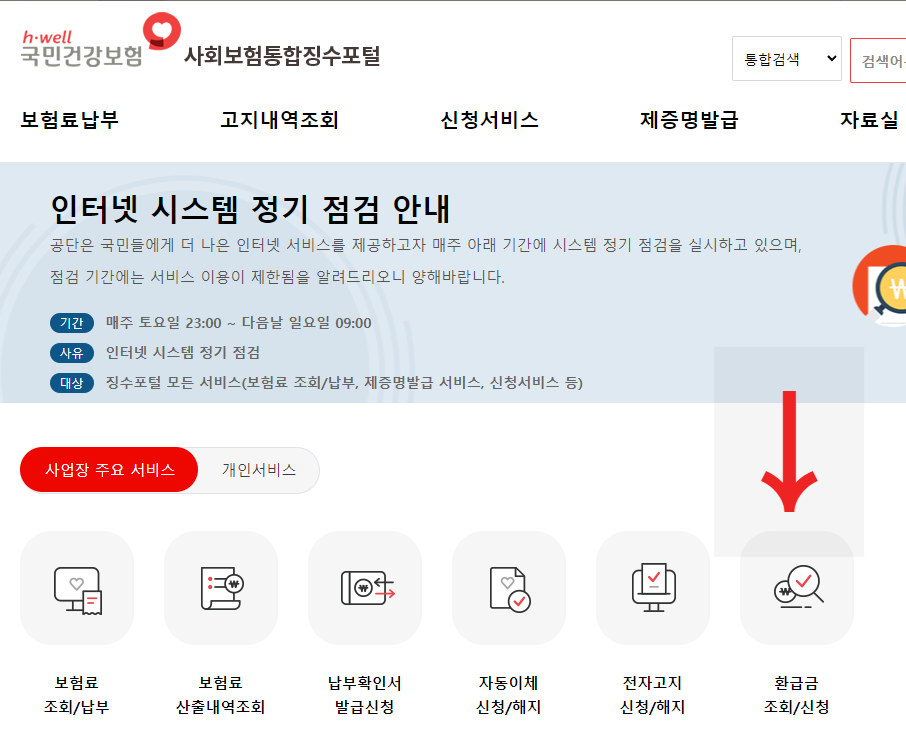906x741 pixels.
Task: Open the 보험료 조회/납부 icon
Action: 77,588
